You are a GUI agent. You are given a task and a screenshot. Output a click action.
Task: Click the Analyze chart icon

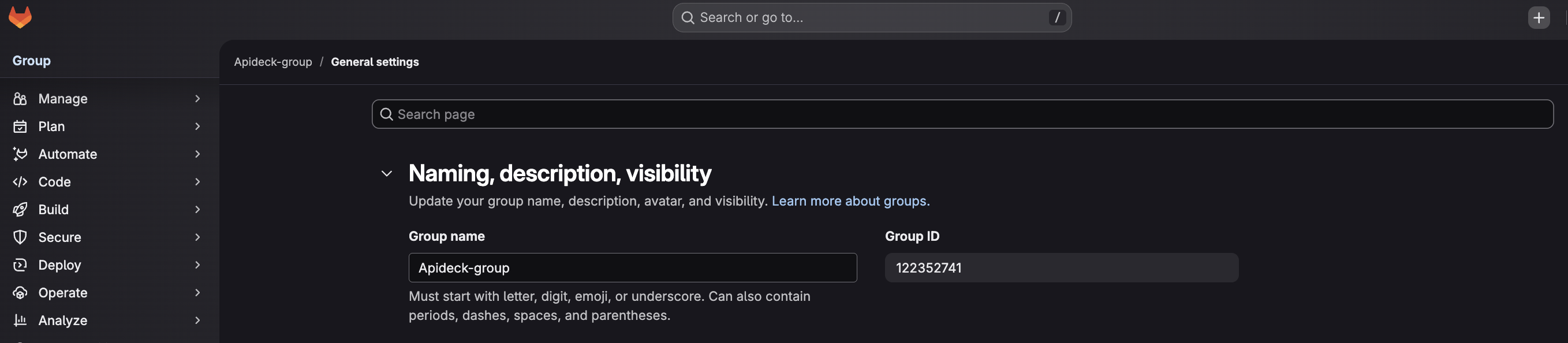20,320
